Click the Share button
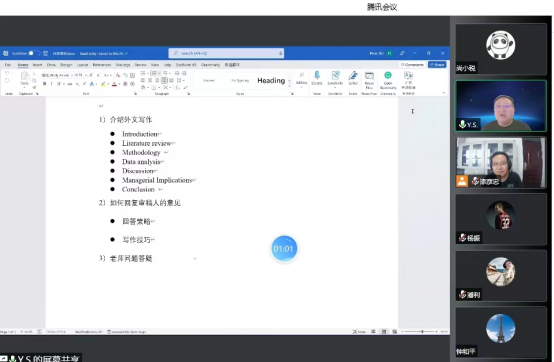The height and width of the screenshot is (362, 554). tap(437, 65)
